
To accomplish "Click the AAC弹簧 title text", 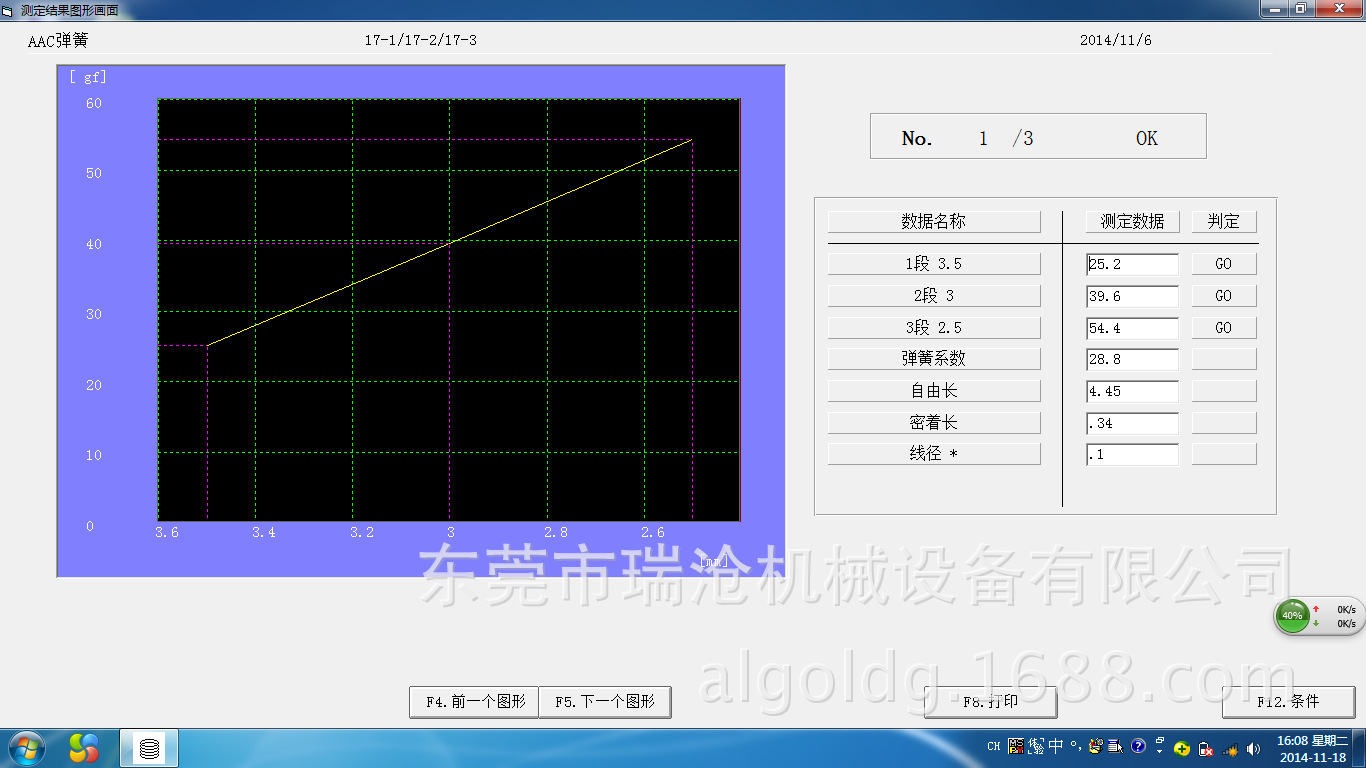I will (x=58, y=41).
